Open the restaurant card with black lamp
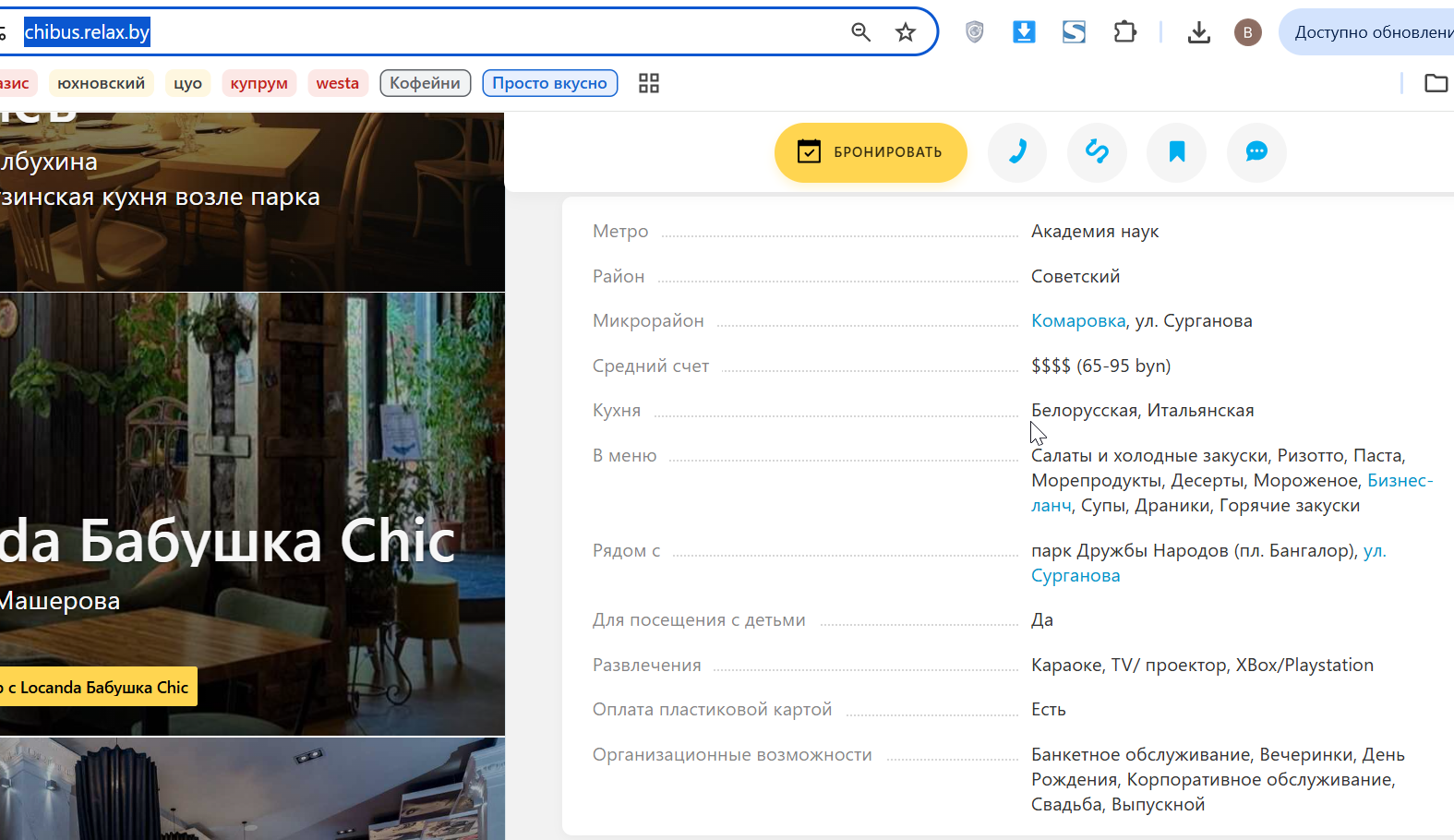Viewport: 1454px width, 840px height. pyautogui.click(x=252, y=789)
